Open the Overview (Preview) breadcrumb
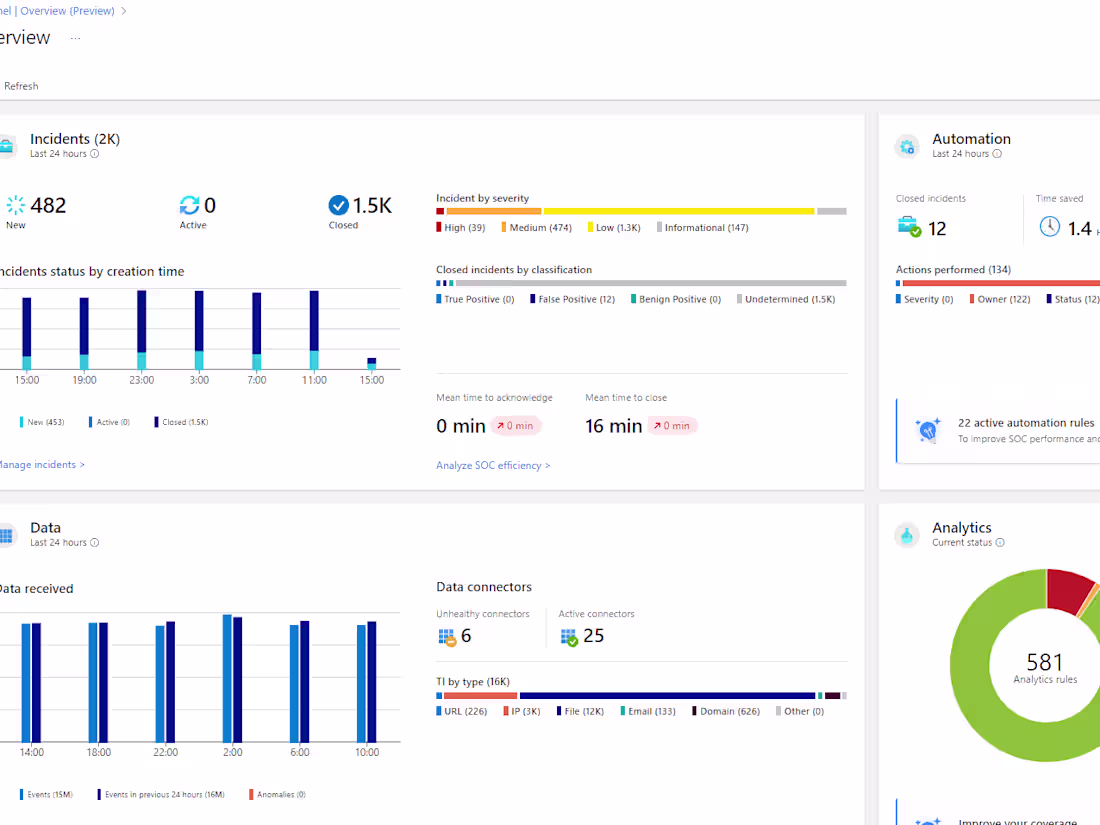This screenshot has width=1100, height=825. click(x=67, y=11)
